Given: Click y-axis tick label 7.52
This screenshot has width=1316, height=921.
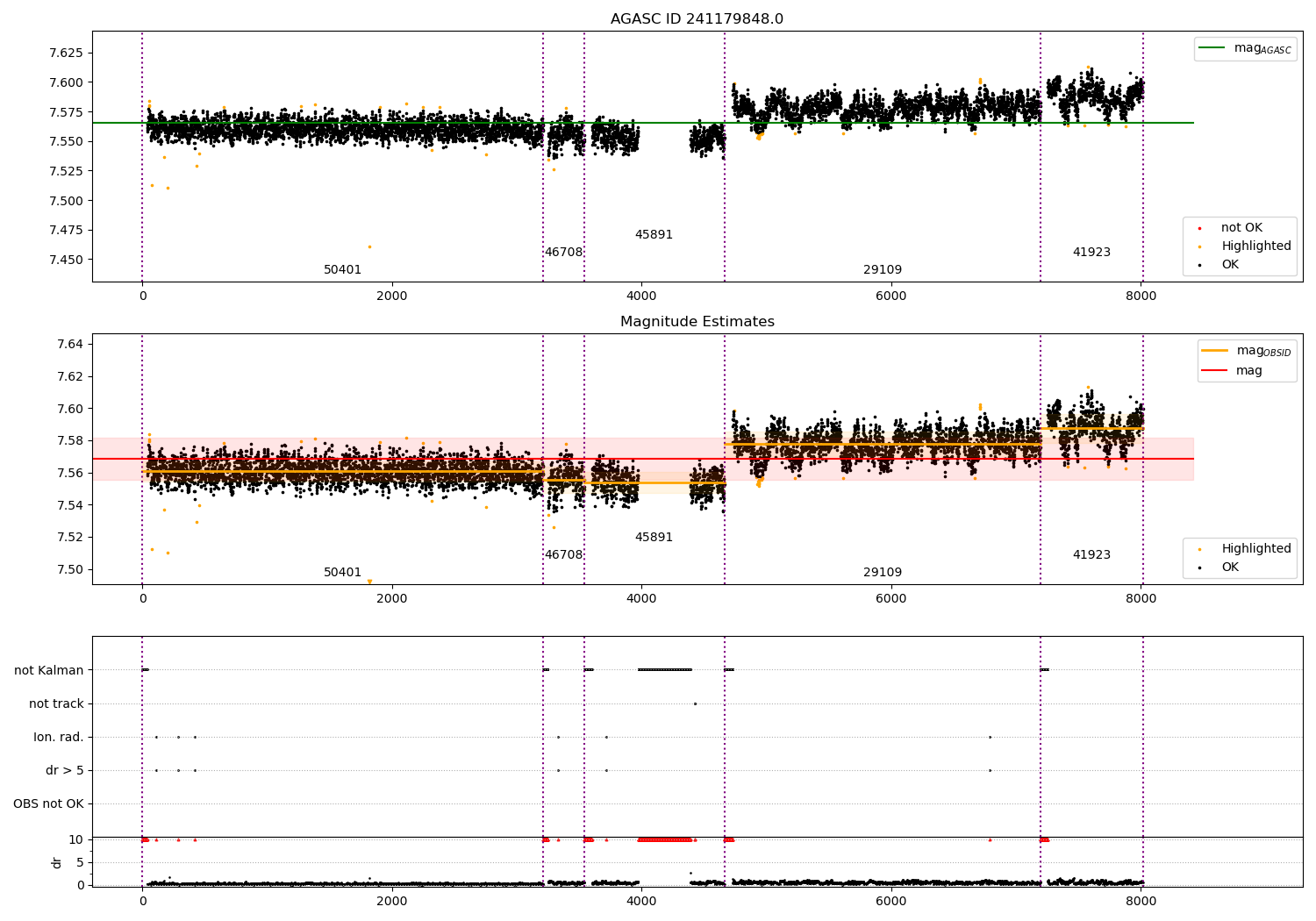Looking at the screenshot, I should pos(69,538).
